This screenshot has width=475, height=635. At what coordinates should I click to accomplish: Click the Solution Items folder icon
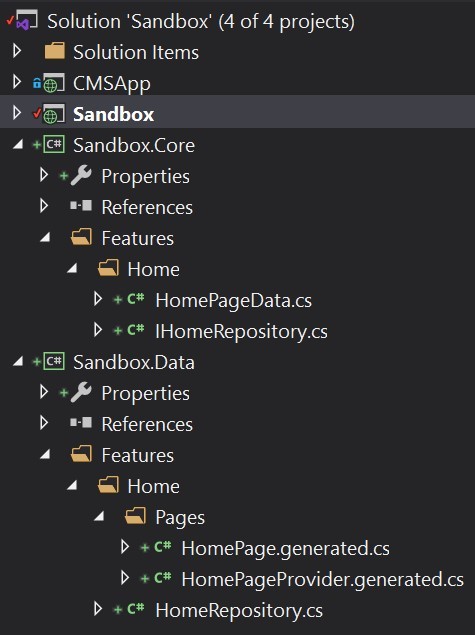55,51
